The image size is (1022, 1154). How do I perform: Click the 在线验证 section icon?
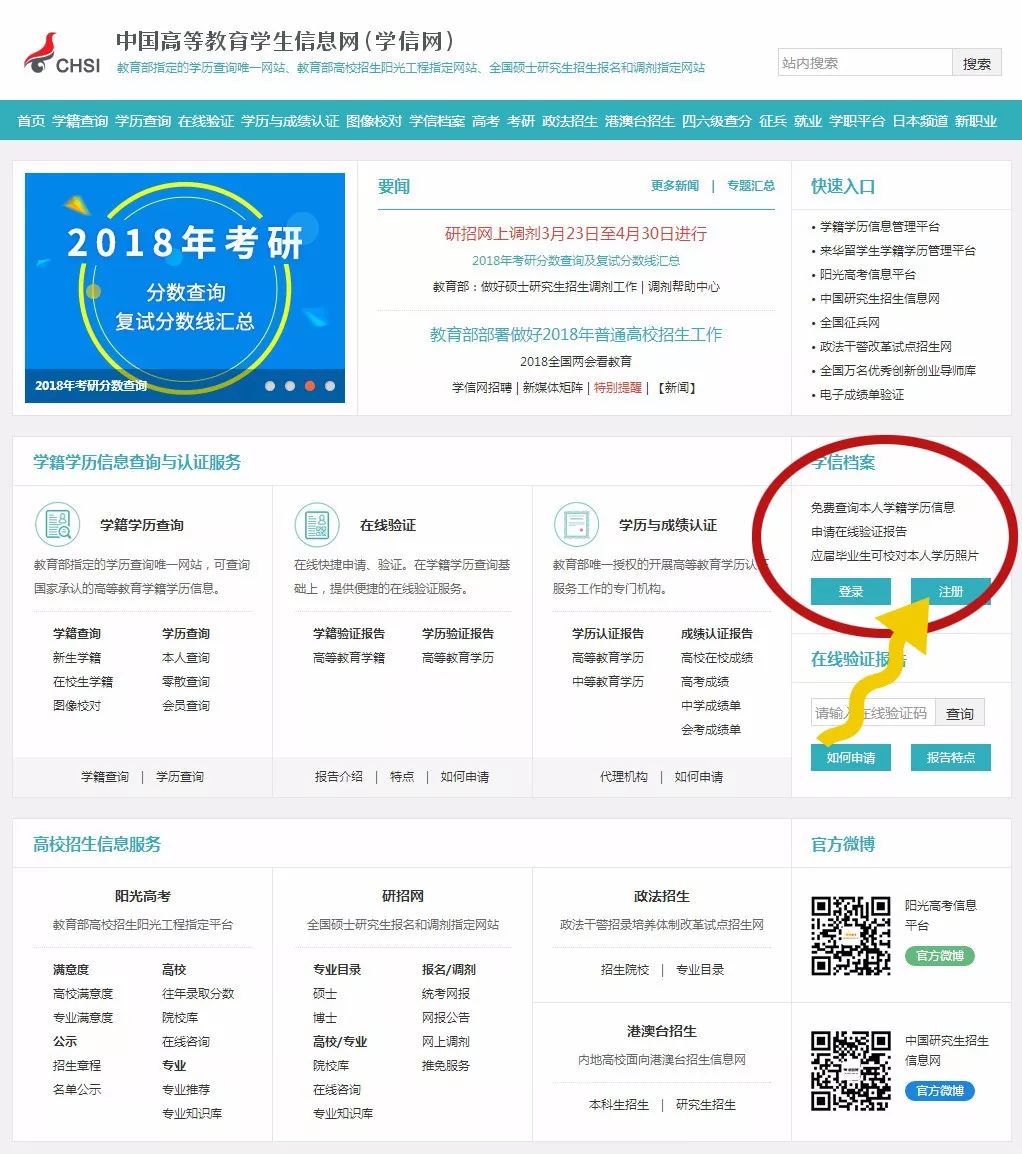tap(318, 524)
